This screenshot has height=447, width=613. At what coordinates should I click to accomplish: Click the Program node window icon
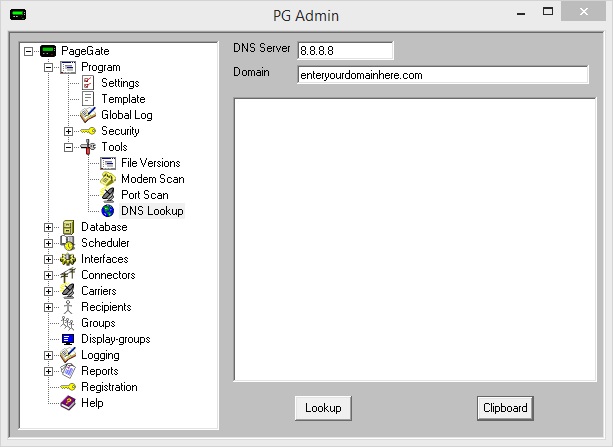point(68,67)
